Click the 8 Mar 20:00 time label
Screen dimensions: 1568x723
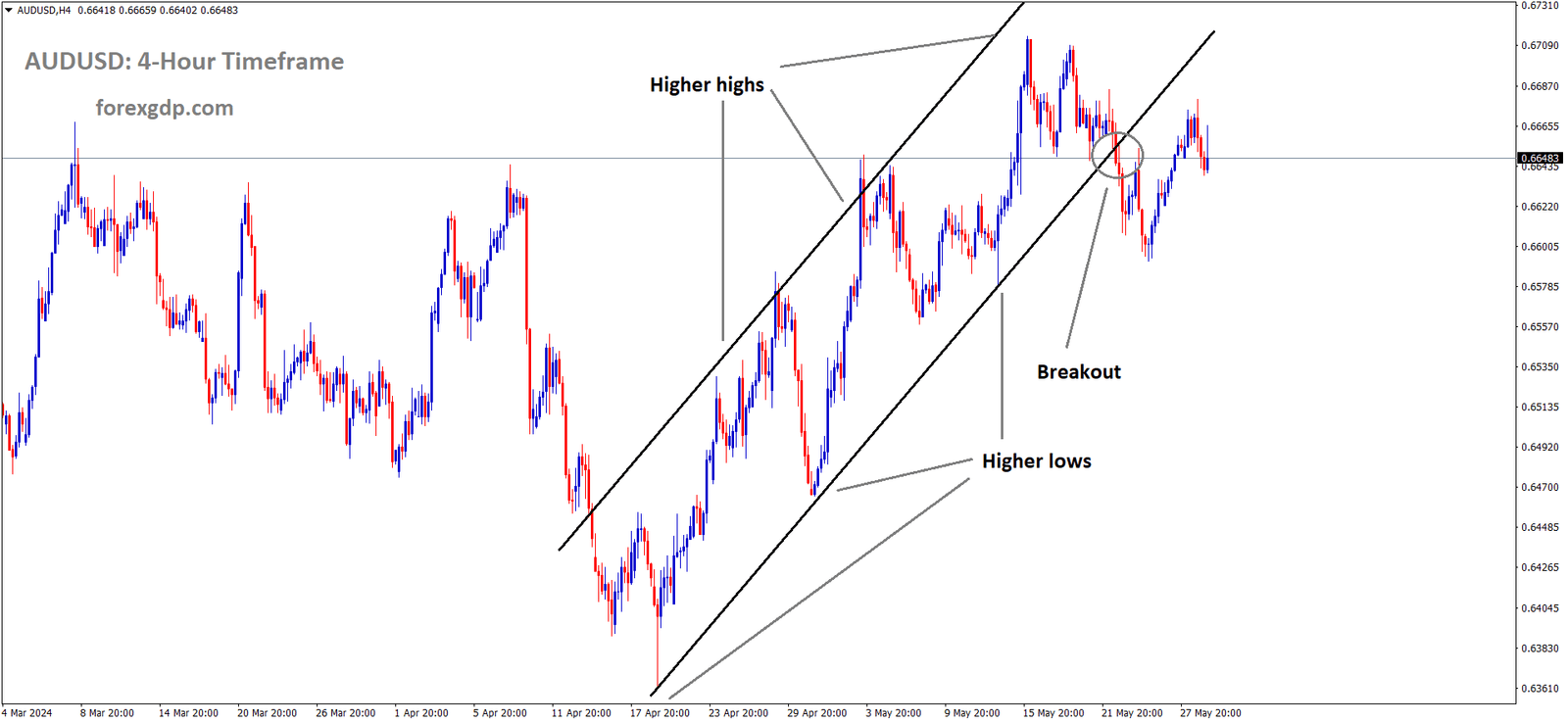[107, 713]
